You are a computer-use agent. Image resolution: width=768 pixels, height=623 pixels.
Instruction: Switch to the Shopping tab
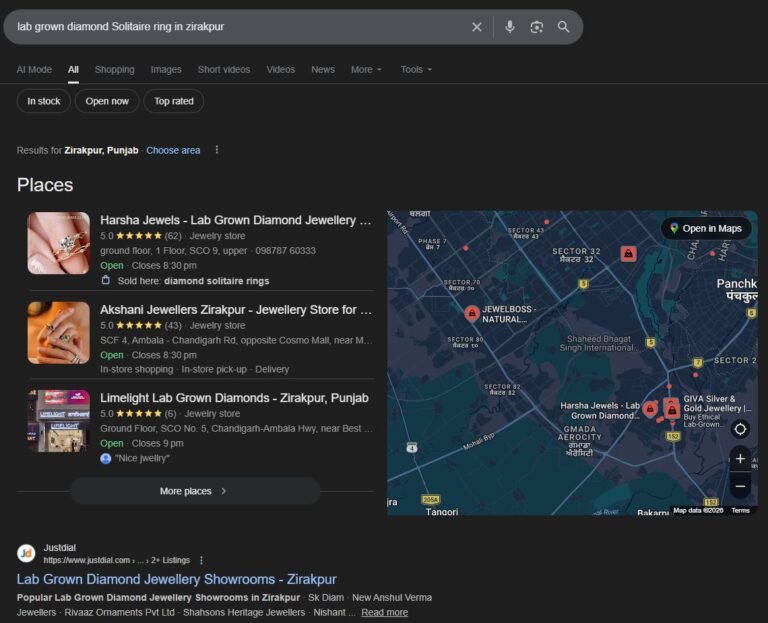(x=115, y=70)
